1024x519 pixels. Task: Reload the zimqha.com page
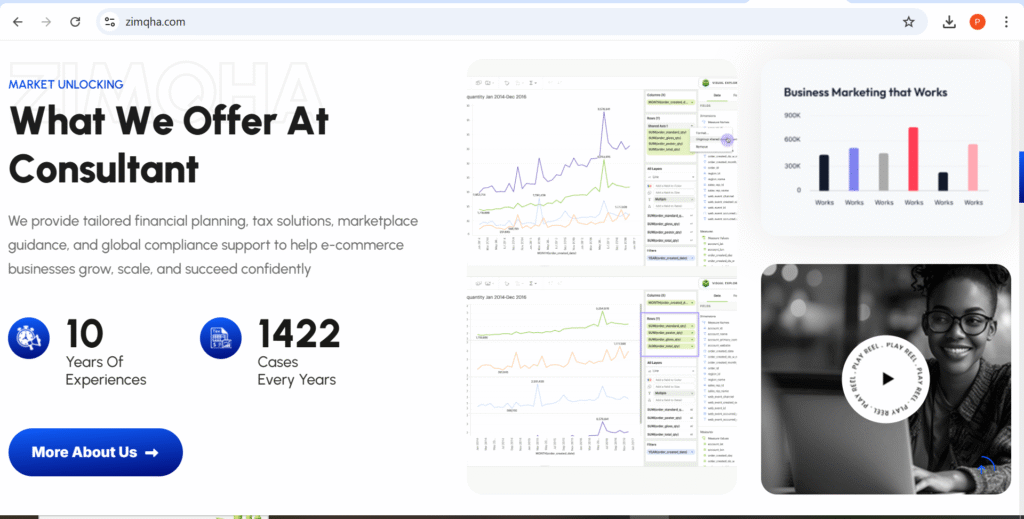pos(75,21)
